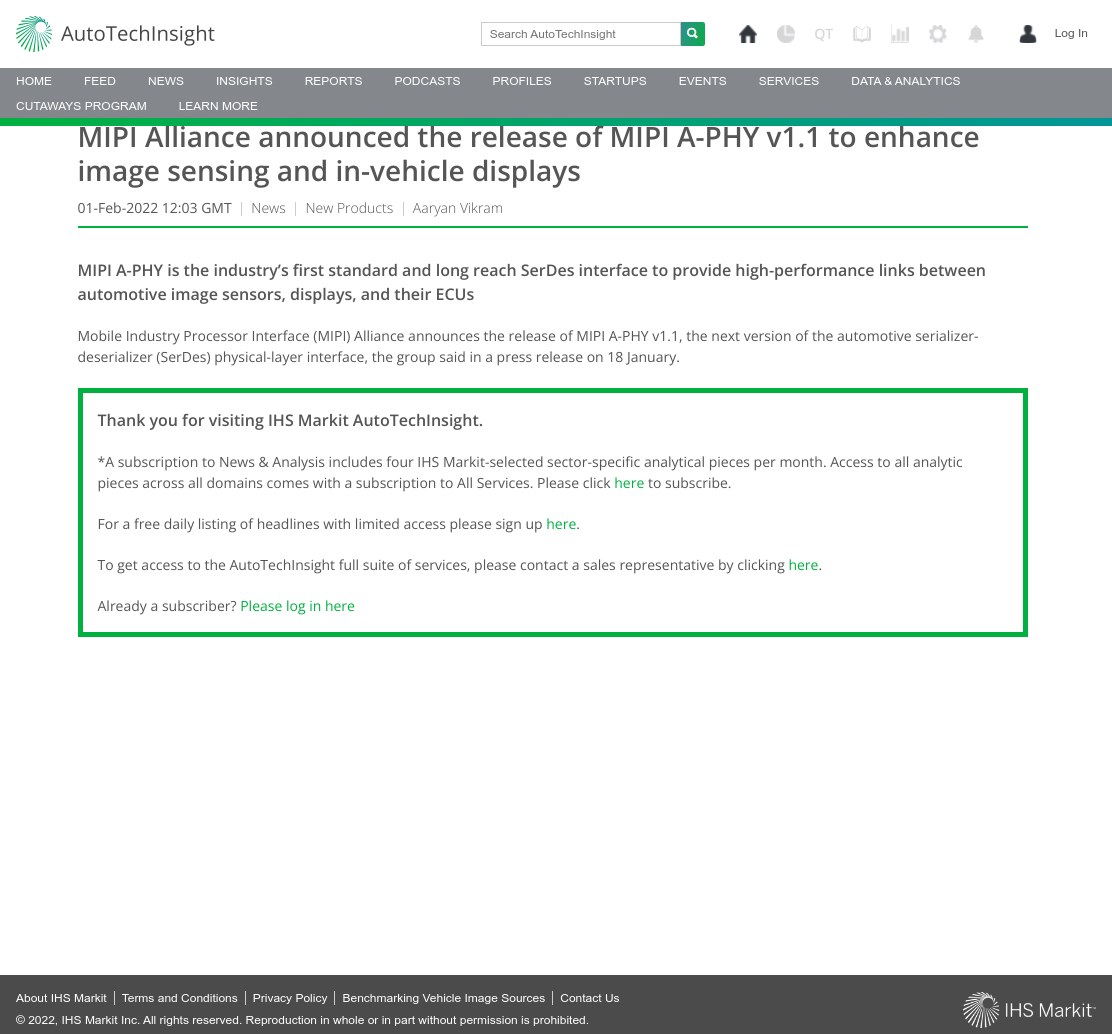Open the STARTUPS menu item
Screen dimensions: 1112x1034
coord(615,81)
